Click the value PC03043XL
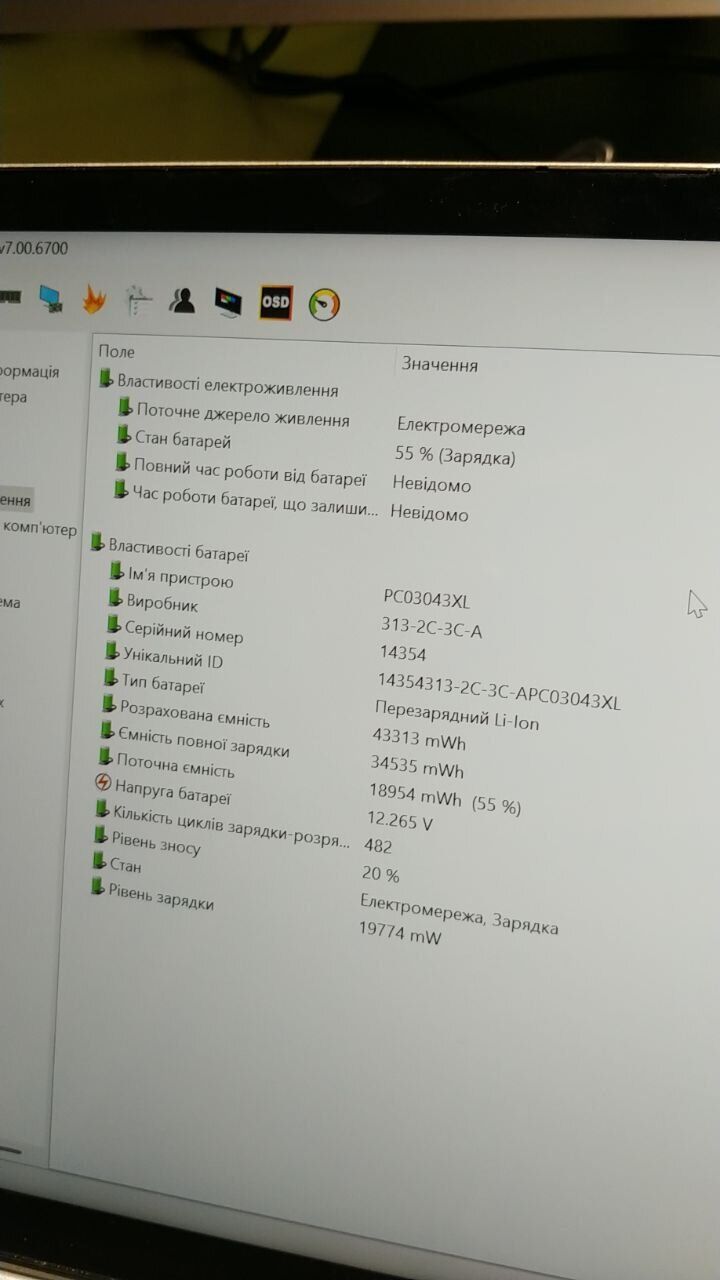 pyautogui.click(x=426, y=599)
